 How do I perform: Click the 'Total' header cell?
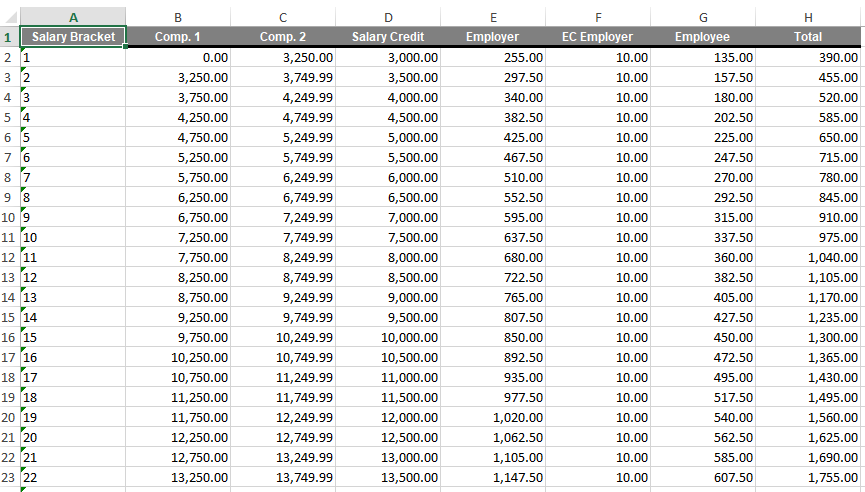pyautogui.click(x=808, y=37)
